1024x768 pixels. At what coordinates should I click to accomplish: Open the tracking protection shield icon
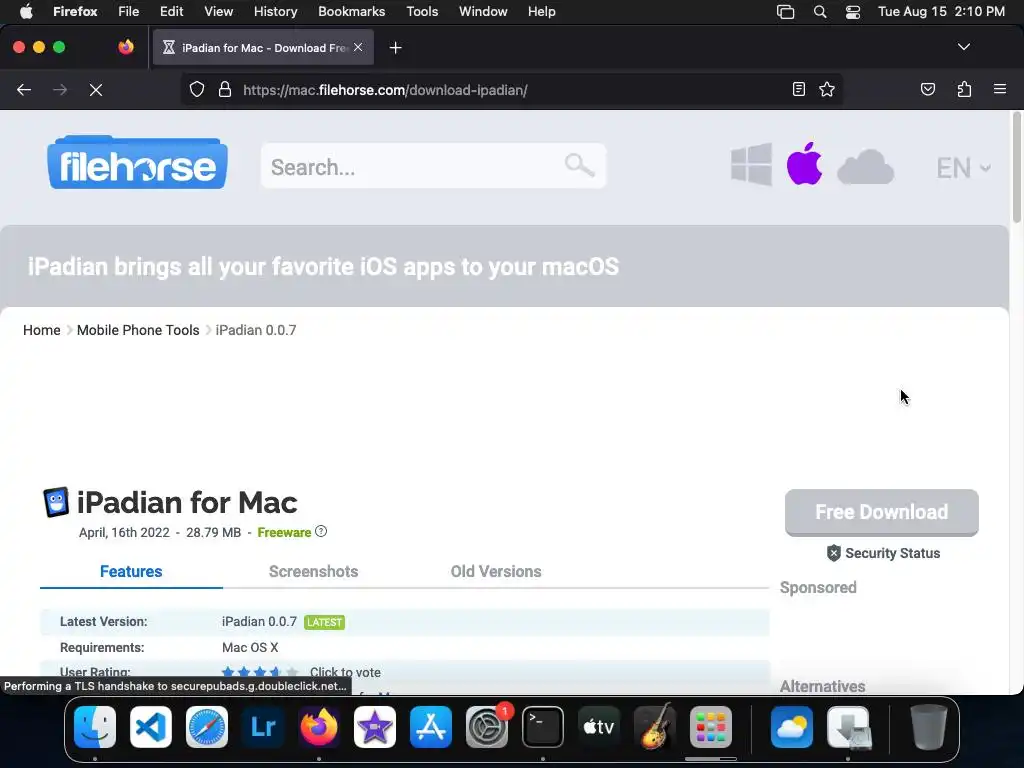click(x=197, y=89)
